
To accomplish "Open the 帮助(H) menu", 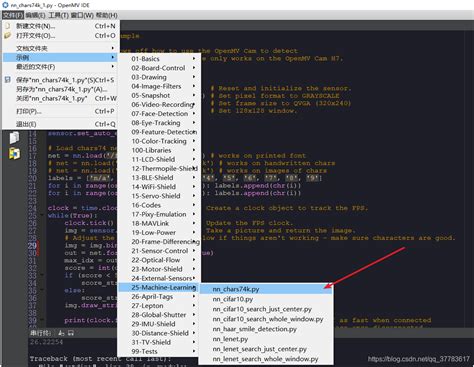I will (107, 15).
